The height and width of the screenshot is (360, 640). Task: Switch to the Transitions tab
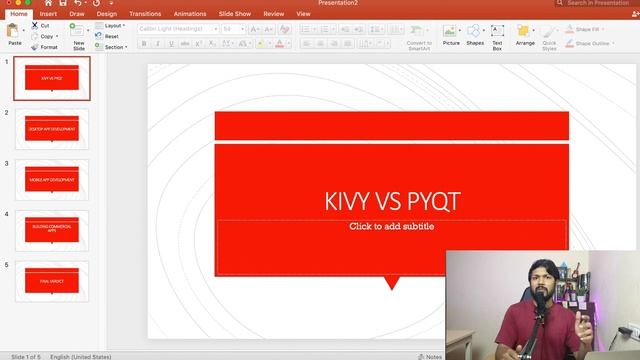pos(145,14)
